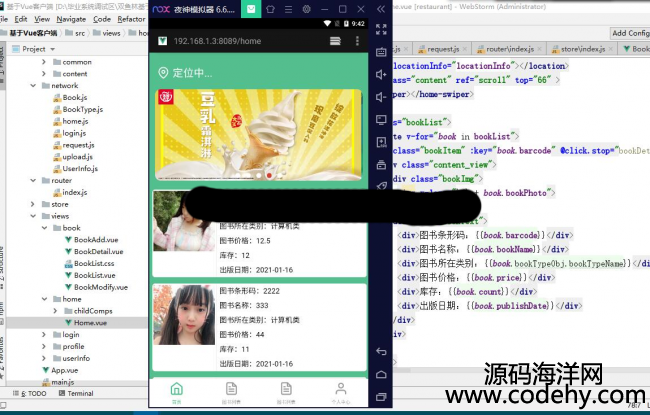Open the Refactor menu
This screenshot has width=650, height=415.
tap(131, 19)
